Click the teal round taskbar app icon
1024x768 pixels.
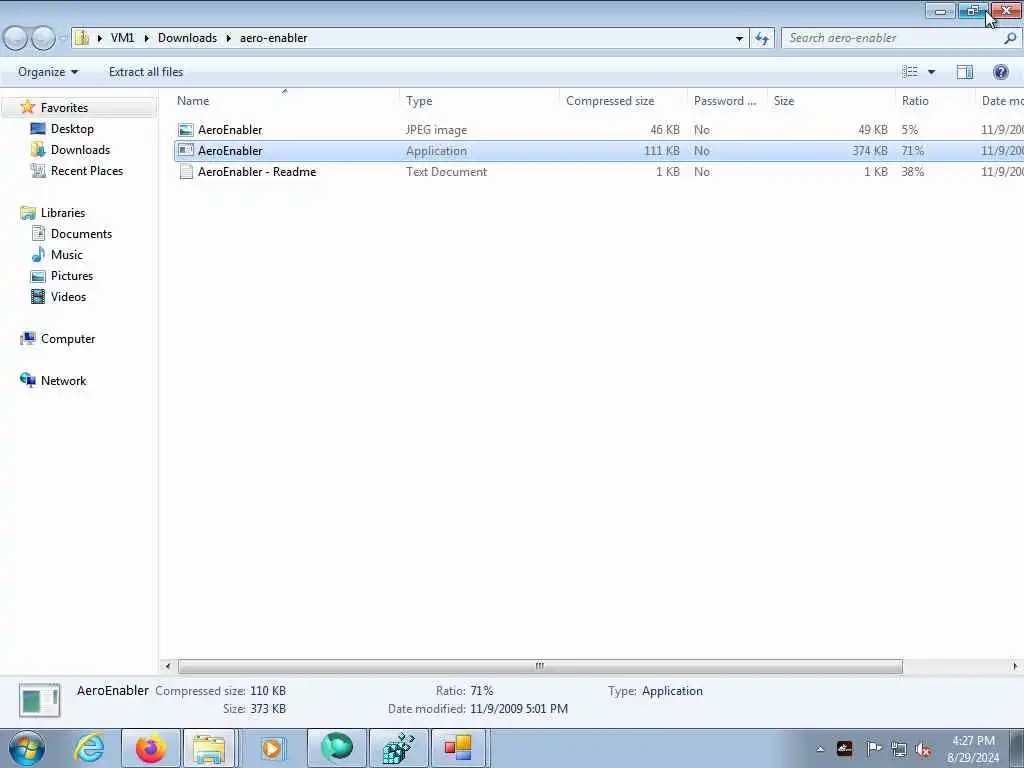[337, 747]
